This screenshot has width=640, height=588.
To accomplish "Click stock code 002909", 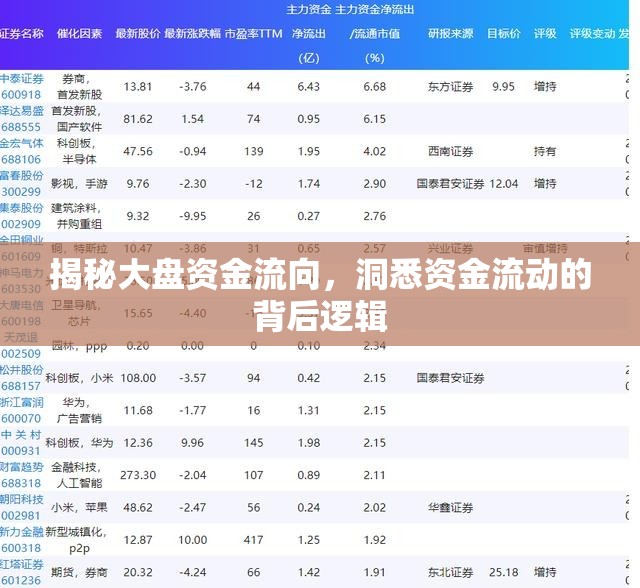I will [x=21, y=224].
